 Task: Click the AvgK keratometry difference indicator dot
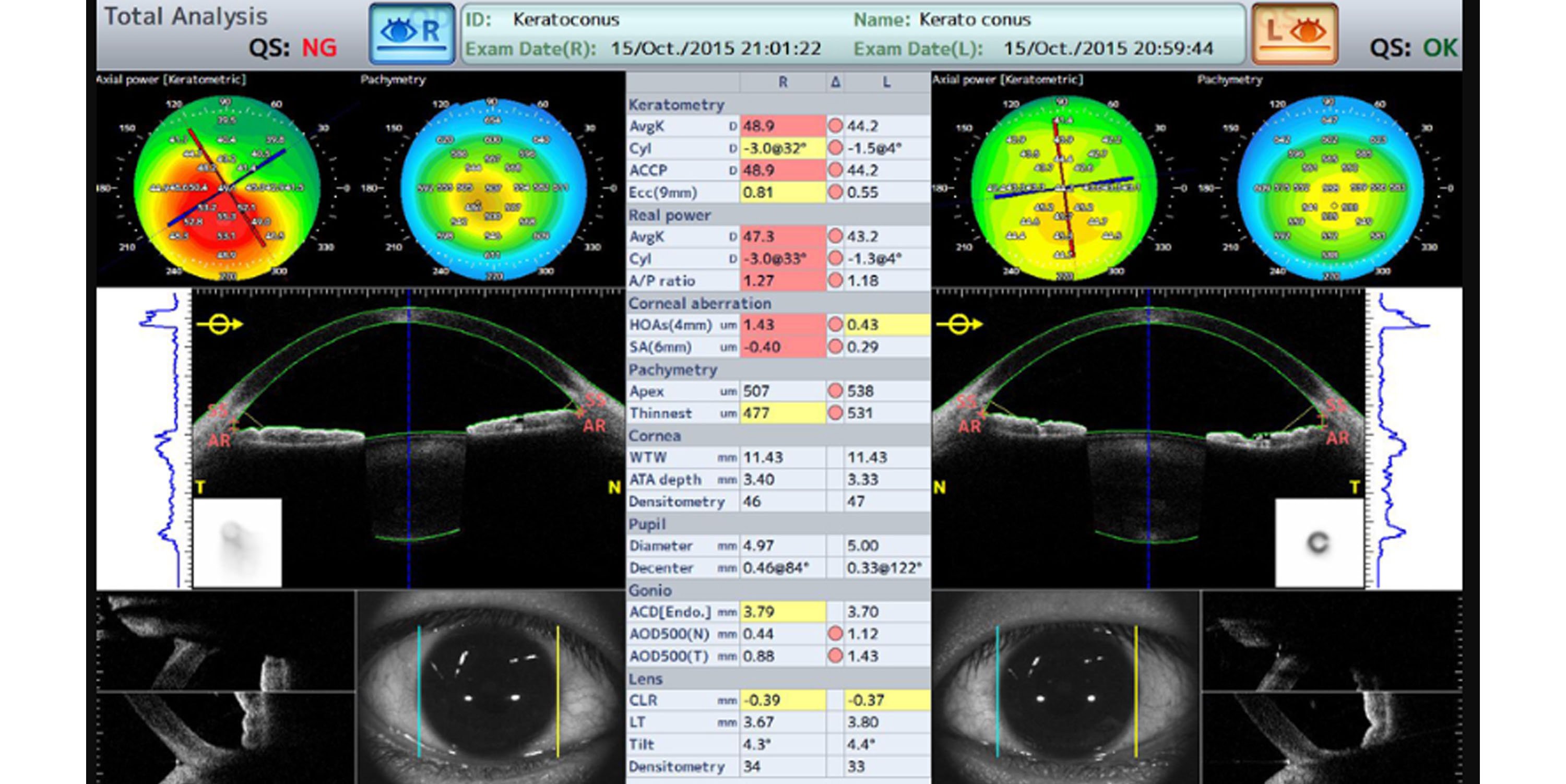[835, 126]
